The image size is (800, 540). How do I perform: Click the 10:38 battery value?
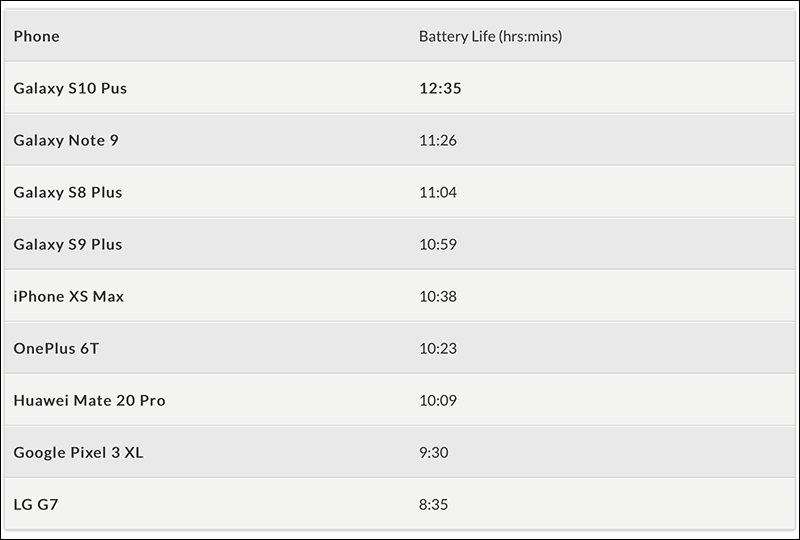(x=438, y=297)
